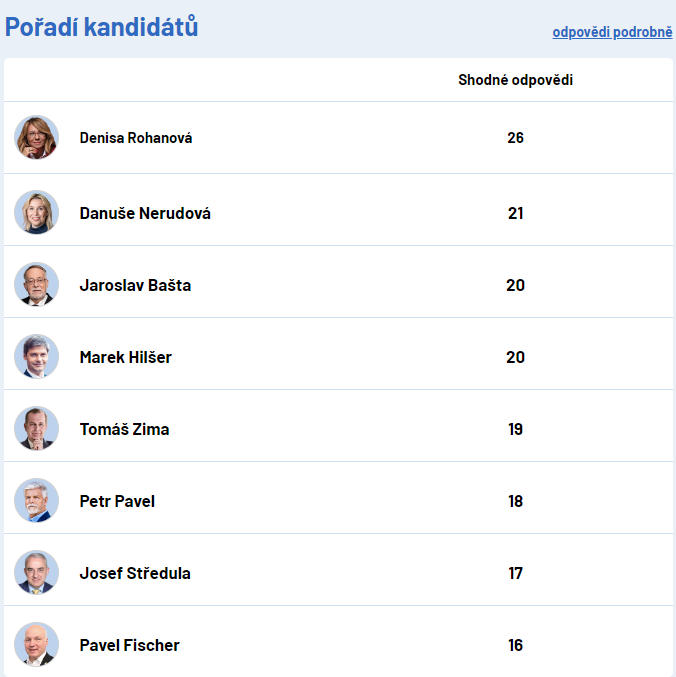
Task: Select the Tomáš Zima name
Action: point(124,429)
